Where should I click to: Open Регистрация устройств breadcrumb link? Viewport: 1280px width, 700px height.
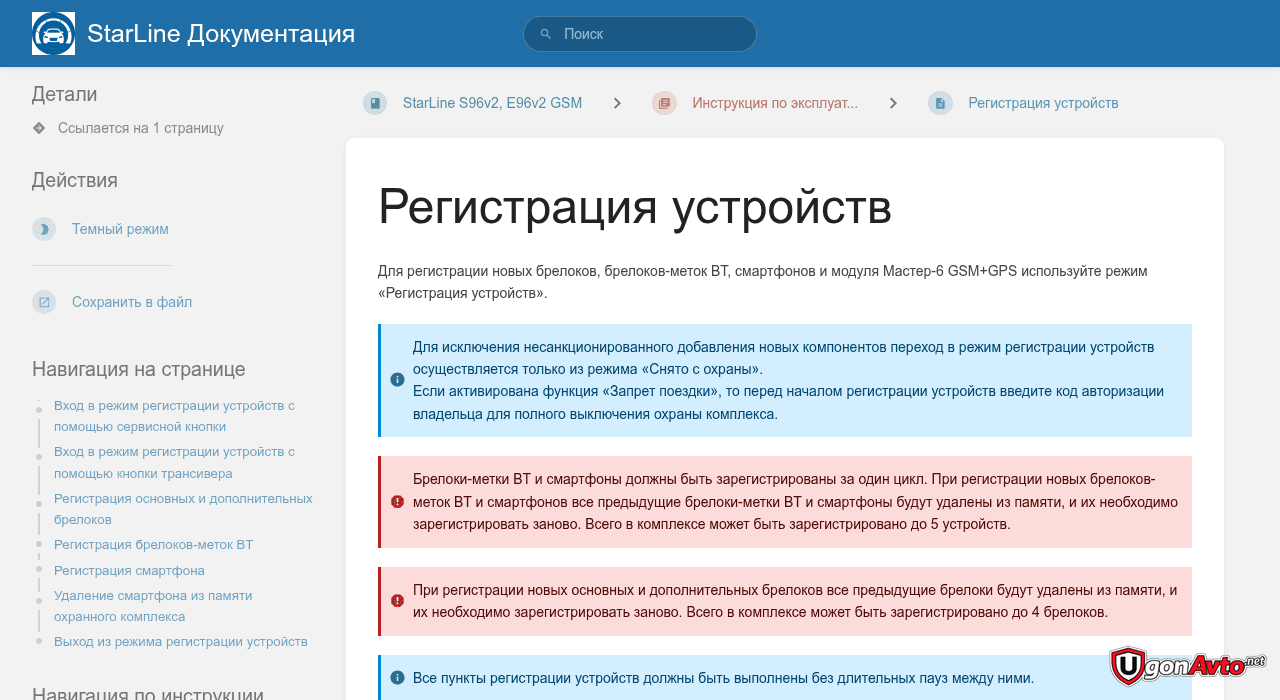click(1043, 103)
